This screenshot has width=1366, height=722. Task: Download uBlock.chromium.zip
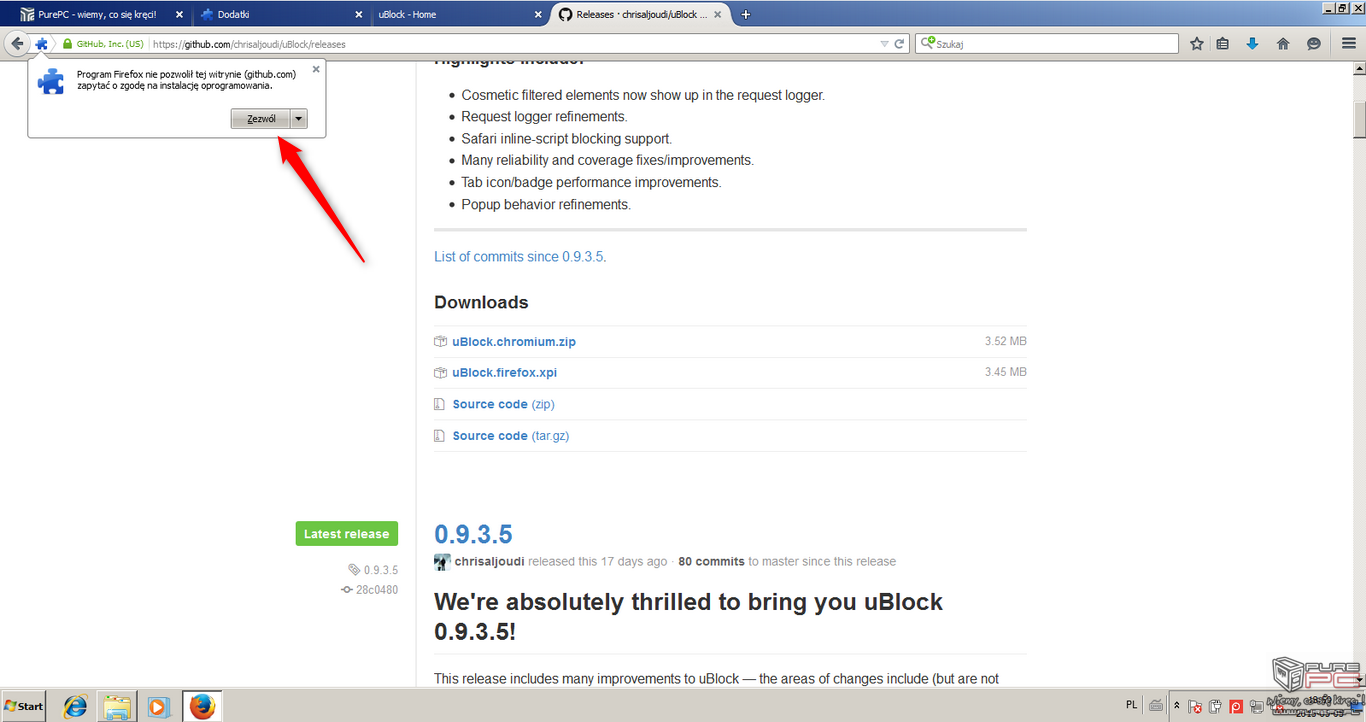tap(514, 342)
